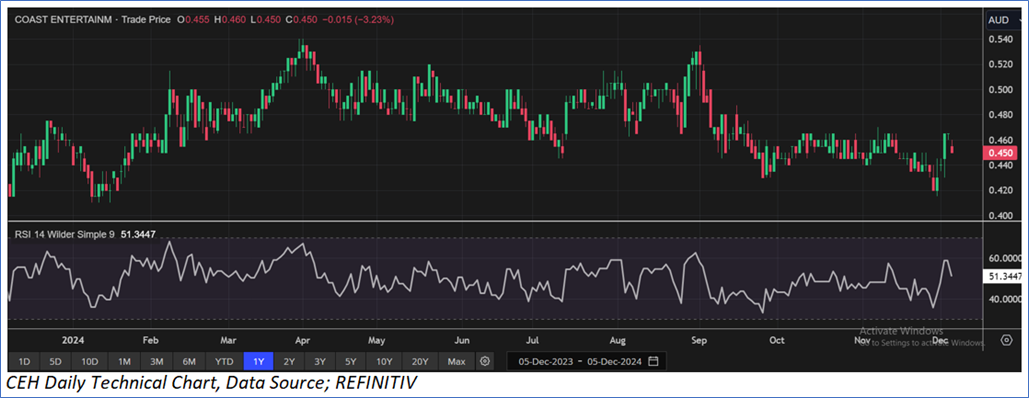Viewport: 1029px width, 398px height.
Task: Choose the 10Y time range
Action: 384,361
